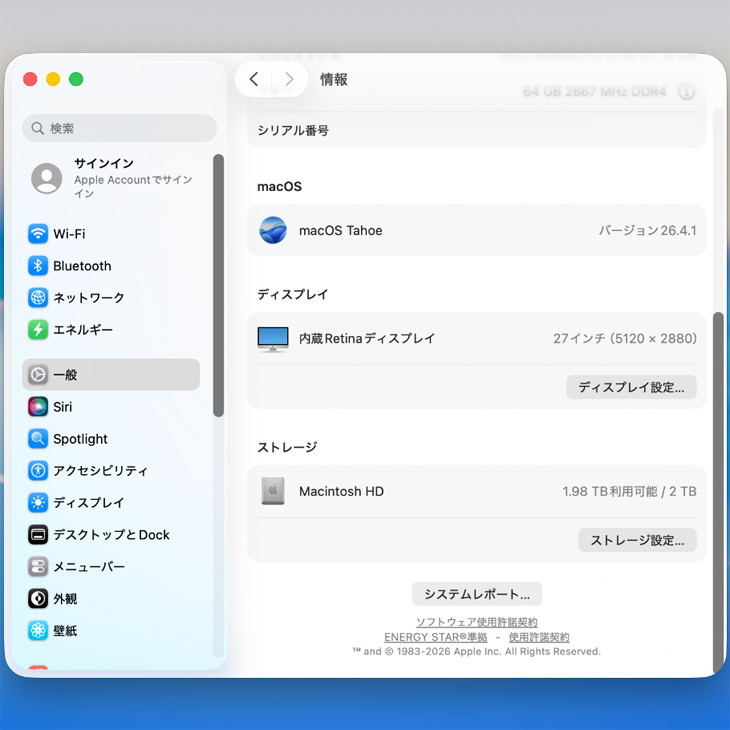Click the memory info circle icon

pyautogui.click(x=686, y=92)
